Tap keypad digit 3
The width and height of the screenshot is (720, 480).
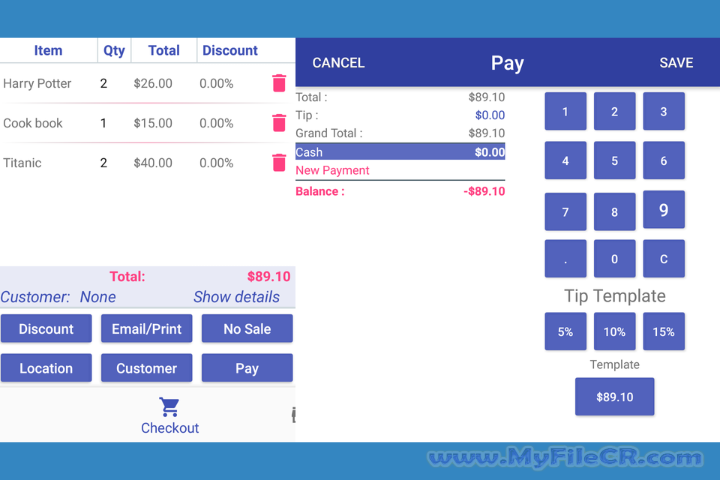(664, 111)
